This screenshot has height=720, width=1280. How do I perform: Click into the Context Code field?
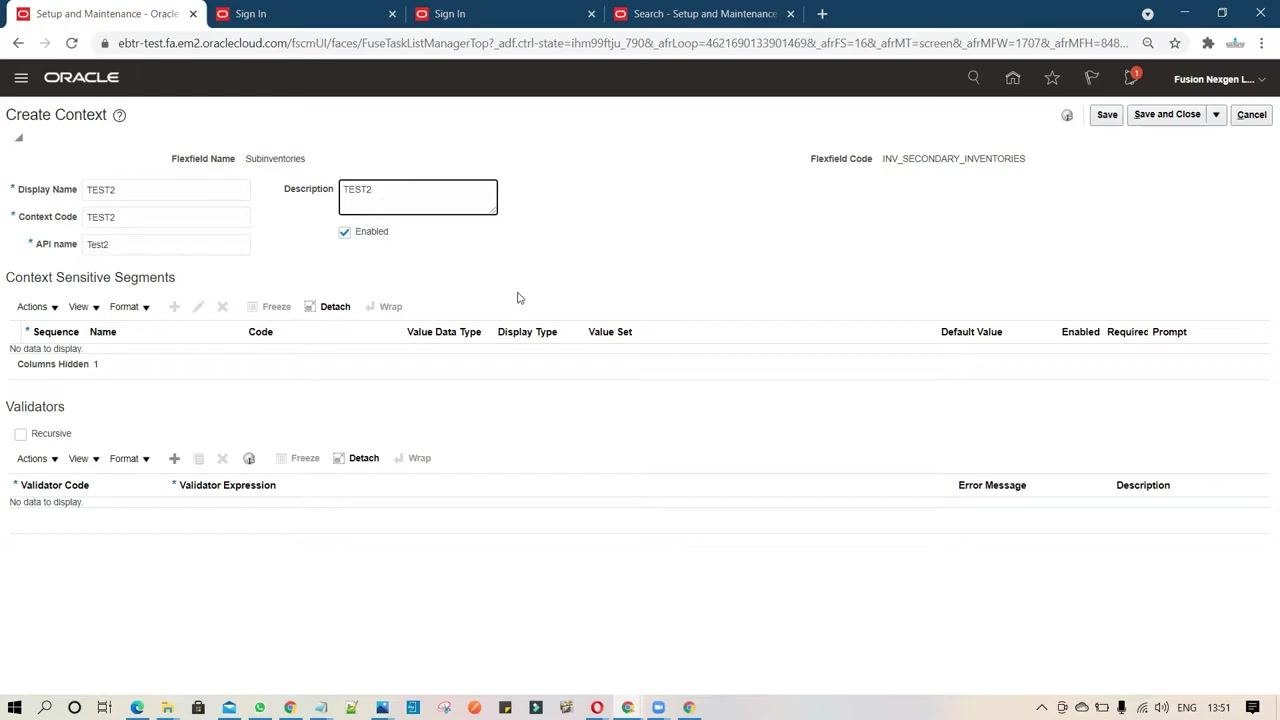[166, 217]
